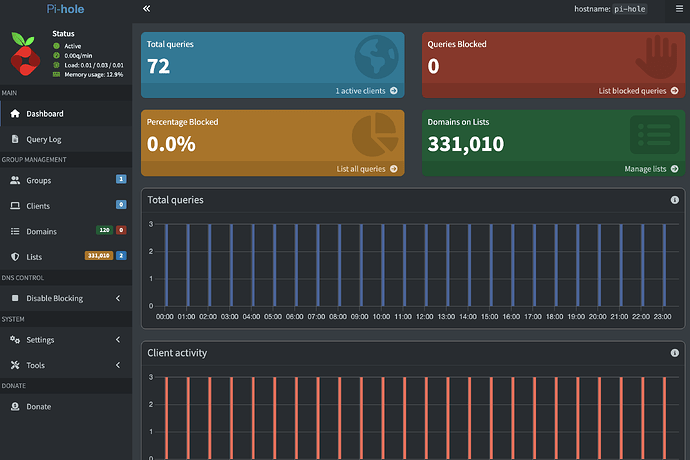Click the Tools wrench icon
The width and height of the screenshot is (690, 460).
point(15,365)
